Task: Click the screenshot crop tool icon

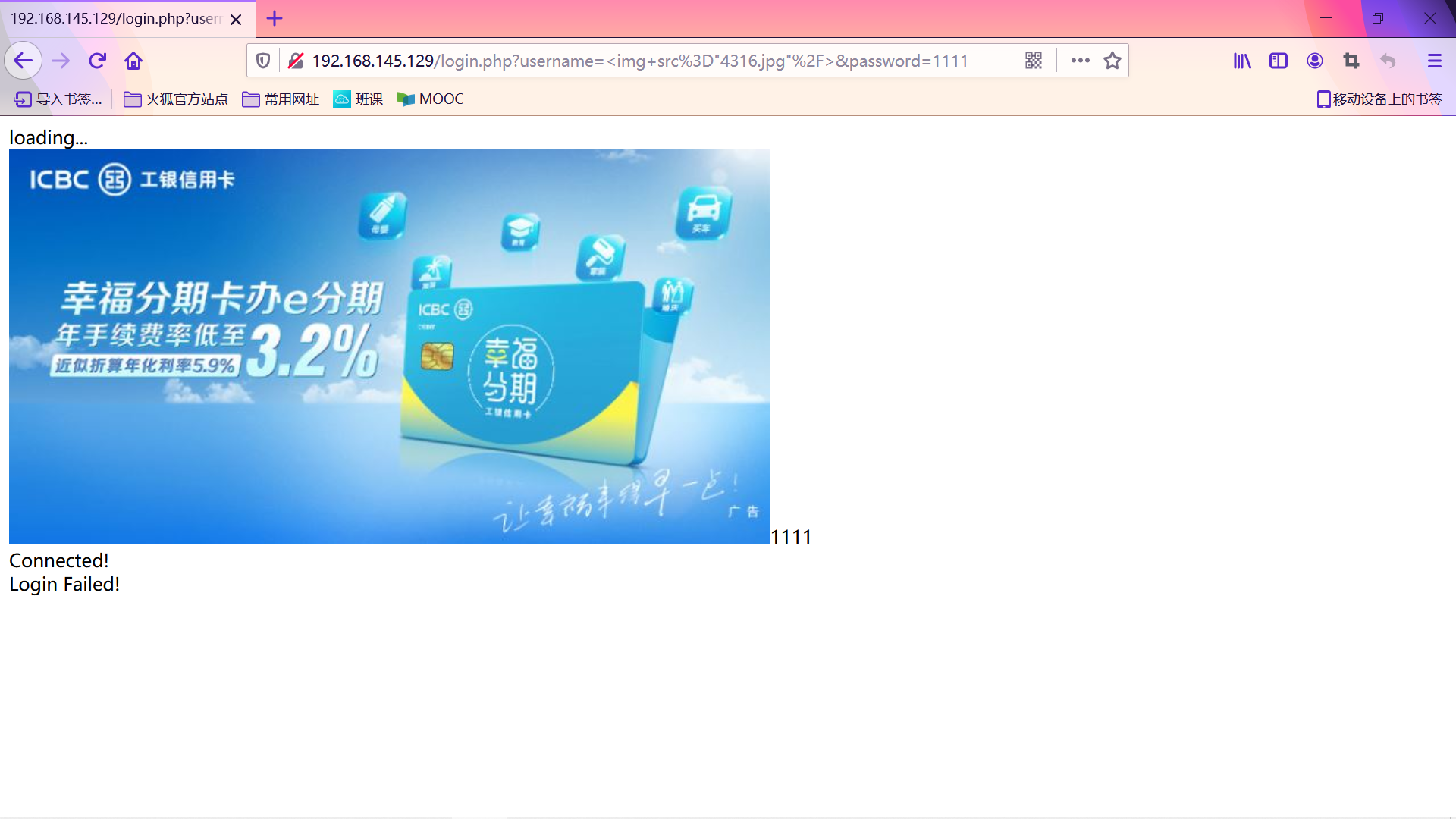Action: 1351,61
